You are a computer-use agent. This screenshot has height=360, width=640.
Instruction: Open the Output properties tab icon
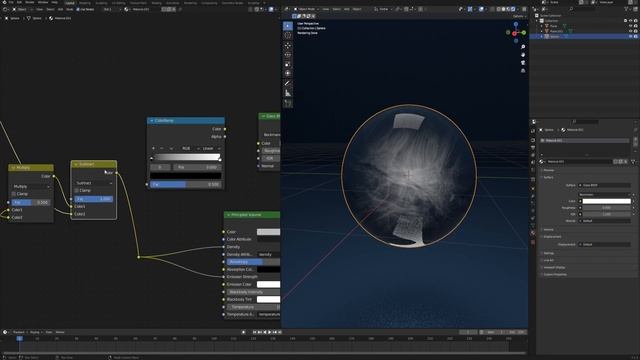(x=533, y=147)
